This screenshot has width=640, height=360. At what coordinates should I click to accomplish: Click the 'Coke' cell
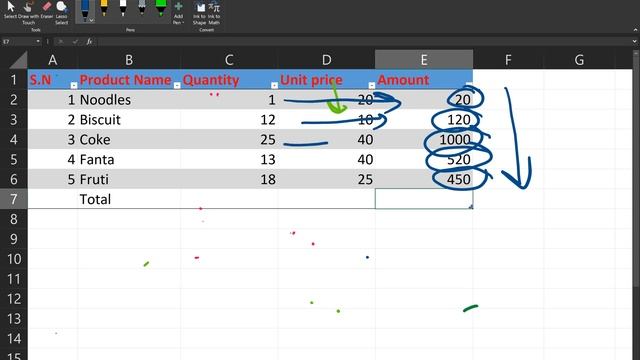(129, 139)
